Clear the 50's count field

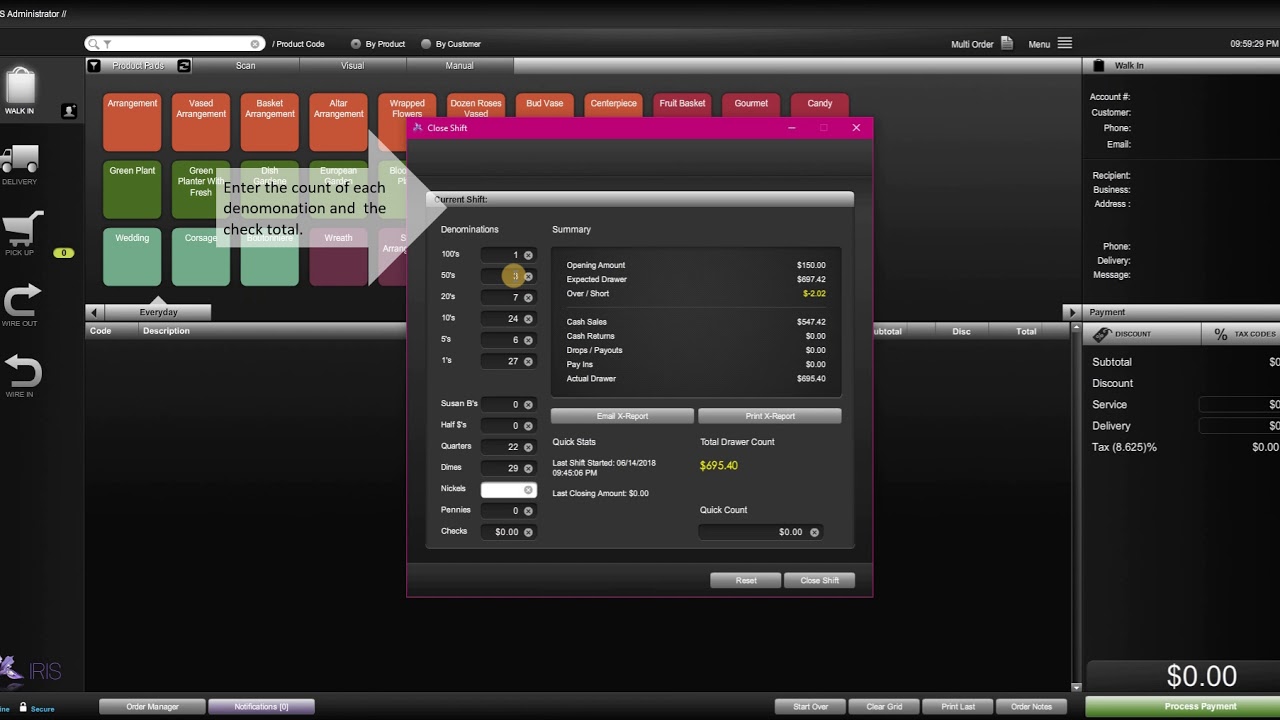pyautogui.click(x=528, y=276)
